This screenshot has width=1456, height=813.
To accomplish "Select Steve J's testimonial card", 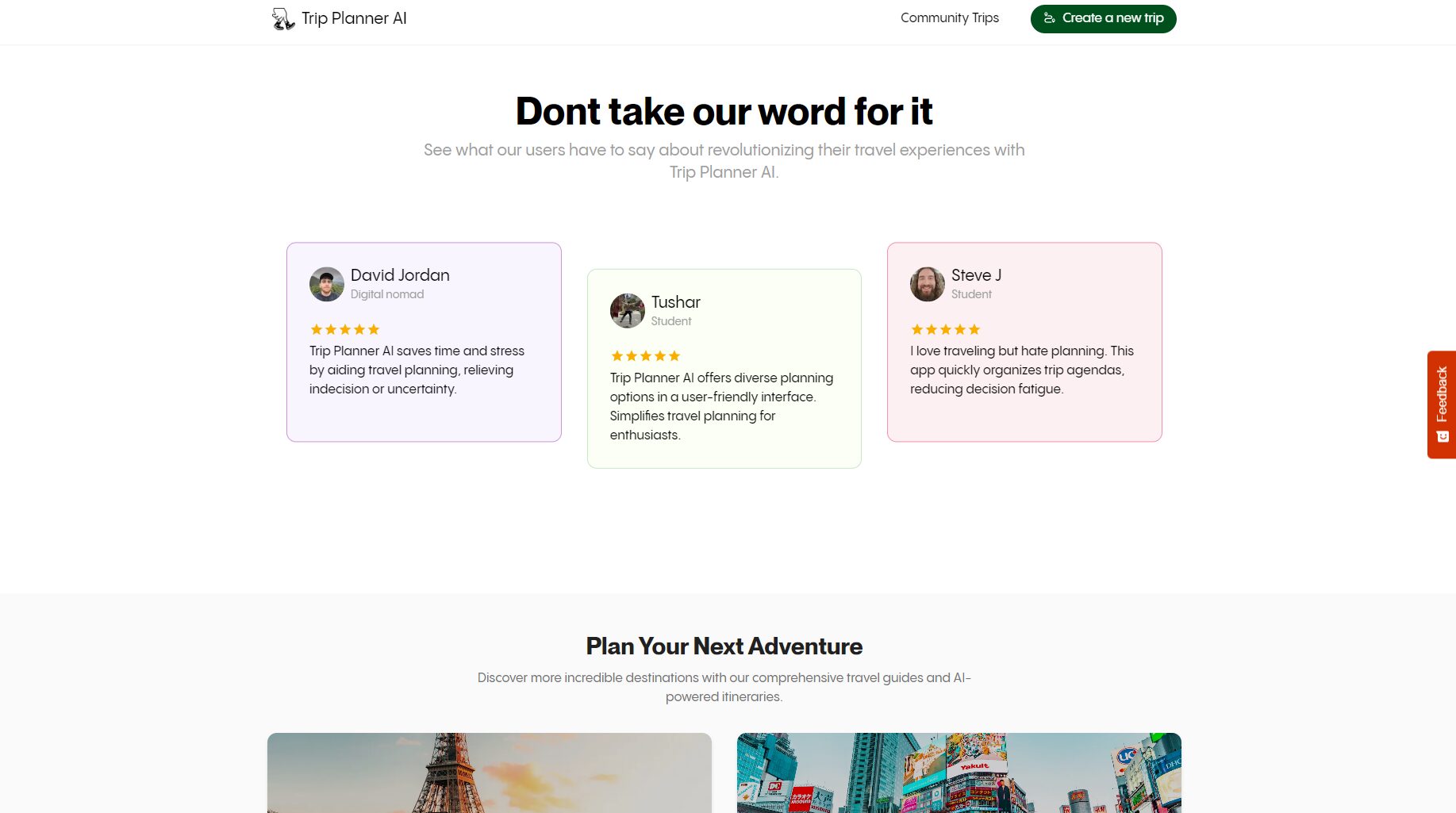I will click(1024, 341).
